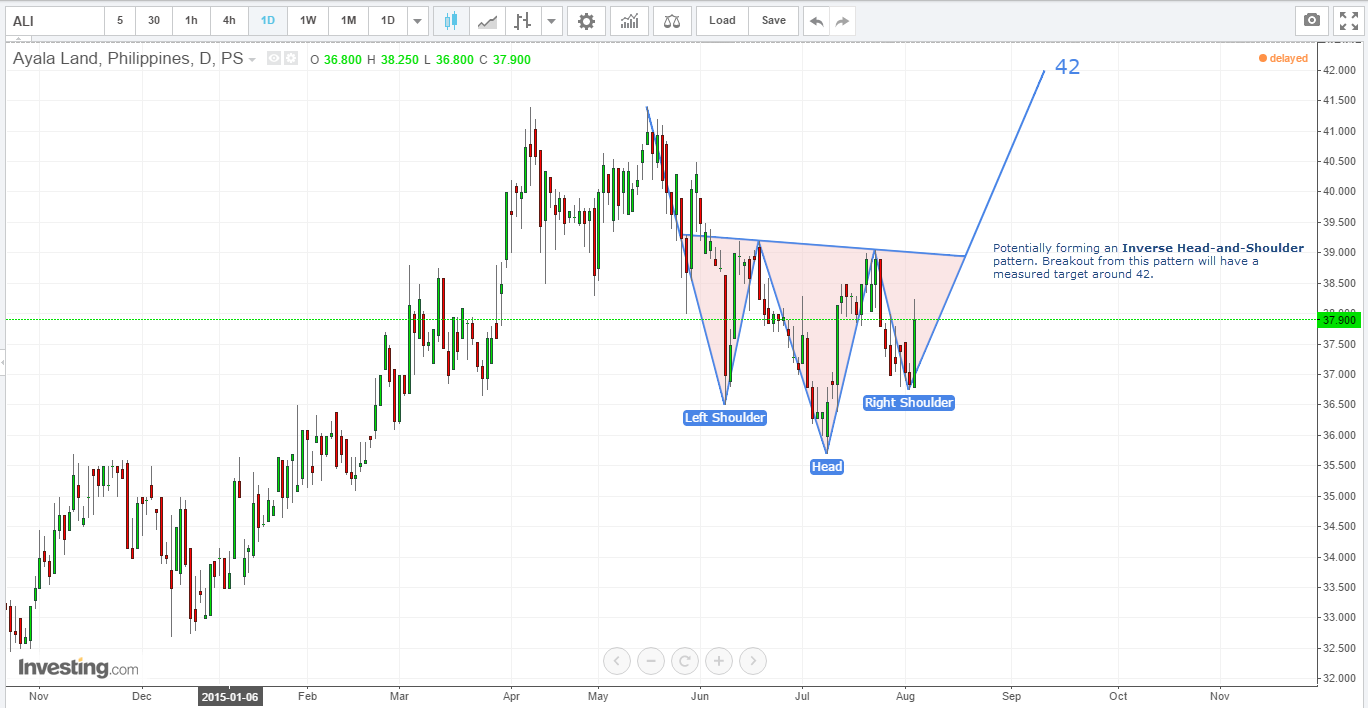Open chart properties with the gear icon
The image size is (1368, 708).
[586, 20]
